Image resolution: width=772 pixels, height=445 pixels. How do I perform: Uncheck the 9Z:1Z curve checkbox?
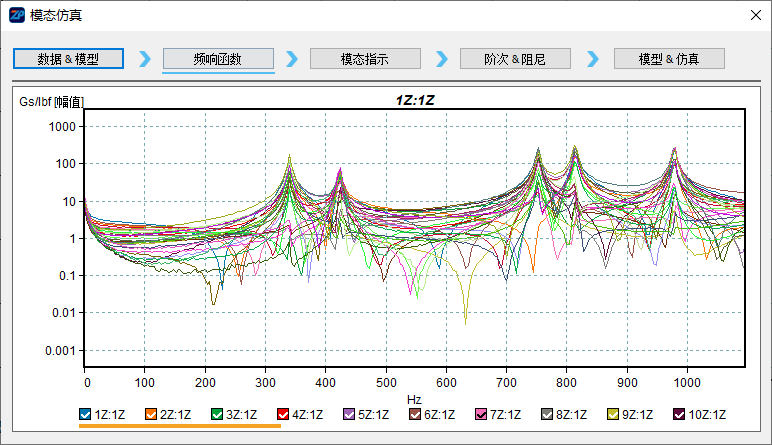613,414
